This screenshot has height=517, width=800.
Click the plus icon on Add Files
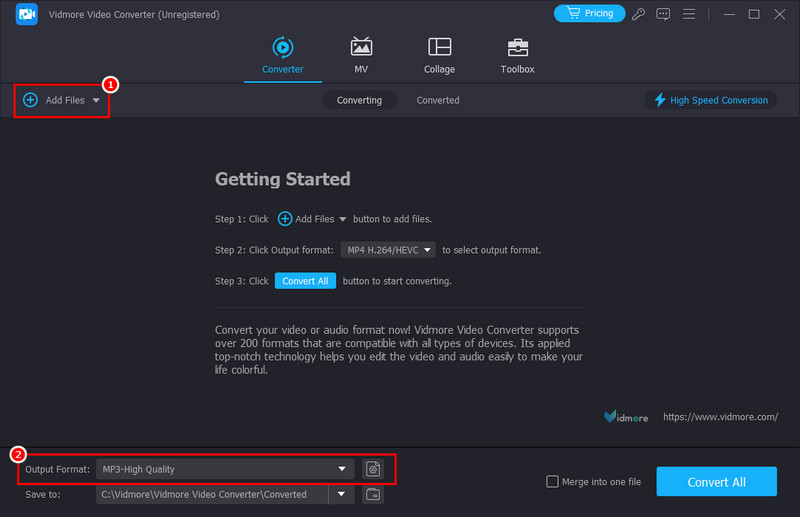click(x=30, y=100)
